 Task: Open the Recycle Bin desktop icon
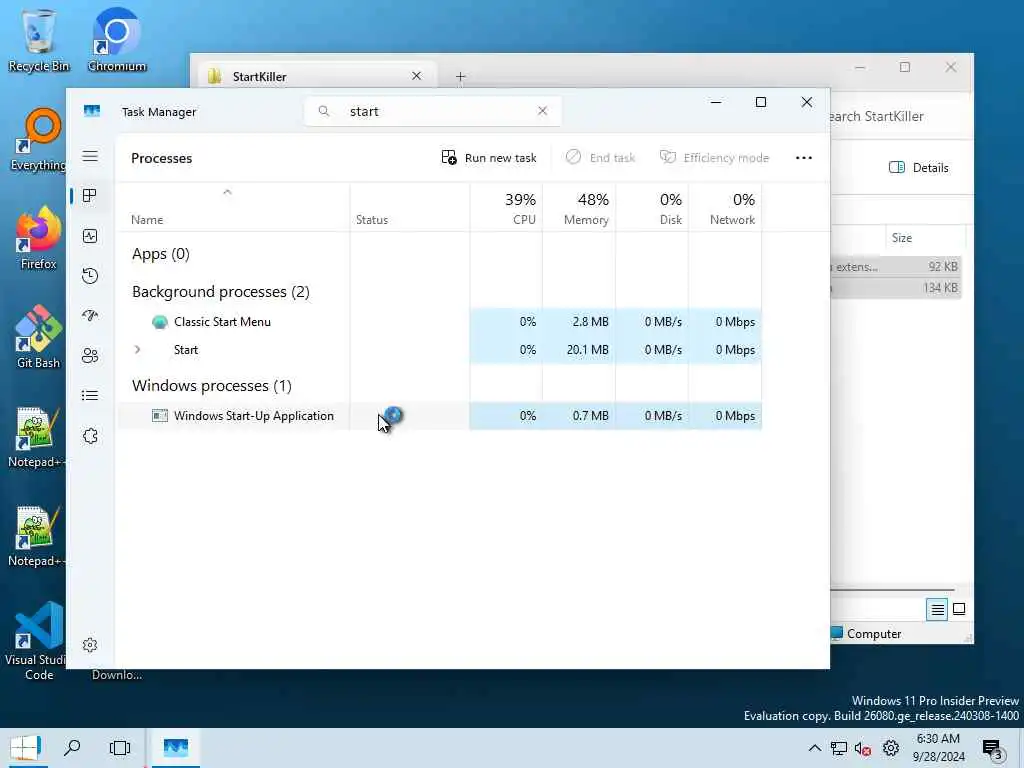pyautogui.click(x=39, y=40)
